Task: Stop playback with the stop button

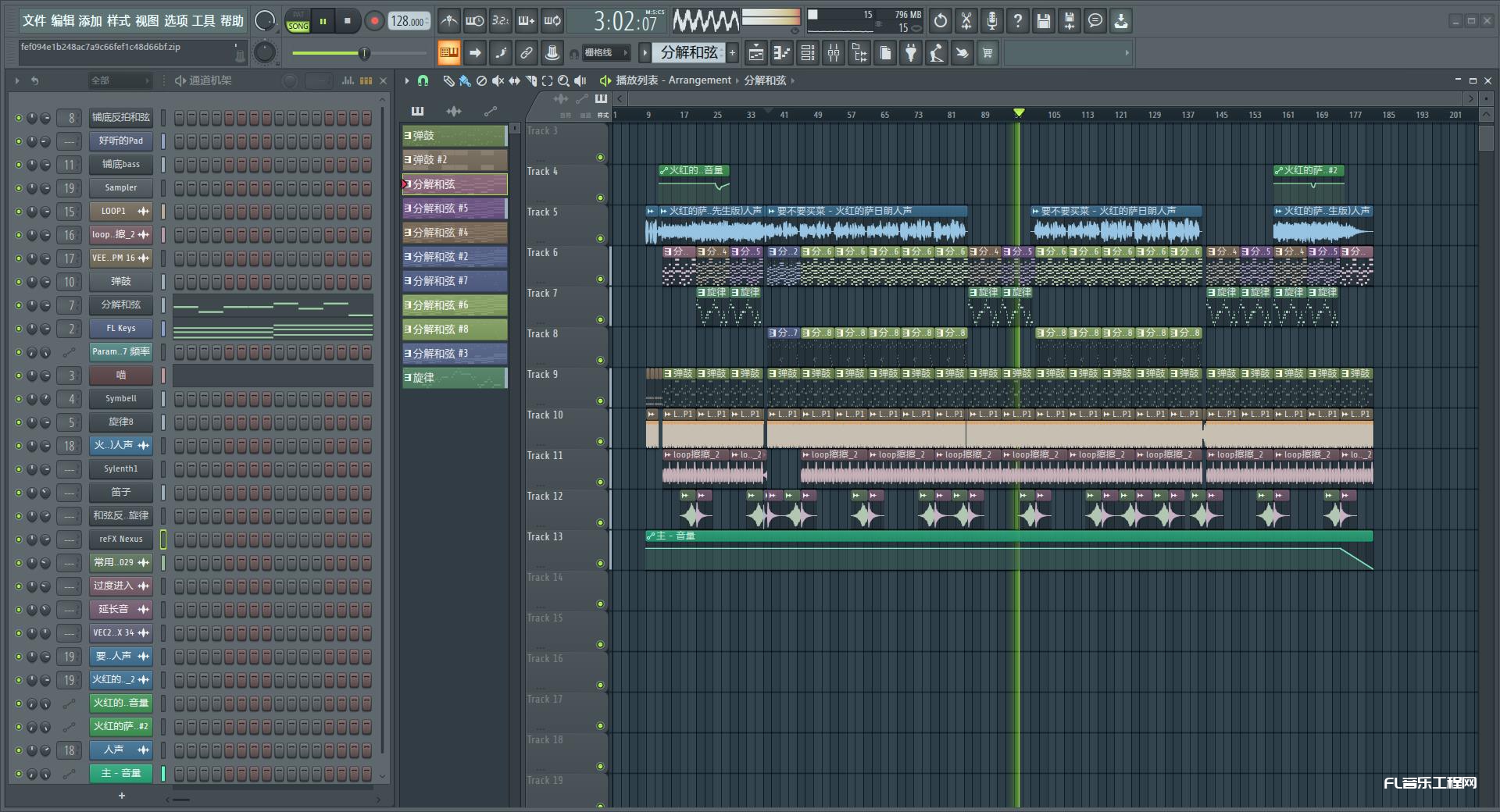Action: pyautogui.click(x=348, y=21)
